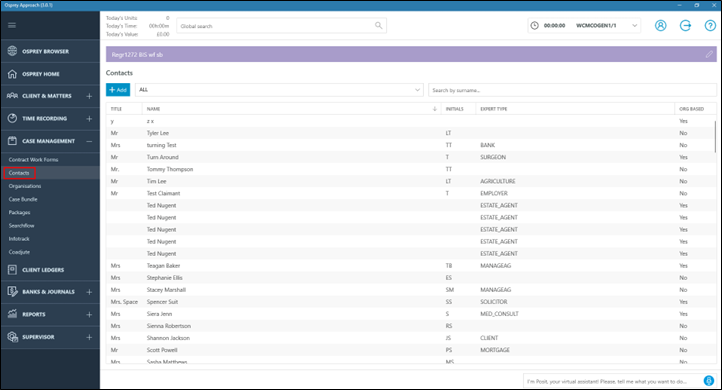Click the Expert Type column header
Viewport: 722px width, 390px height.
(x=494, y=109)
